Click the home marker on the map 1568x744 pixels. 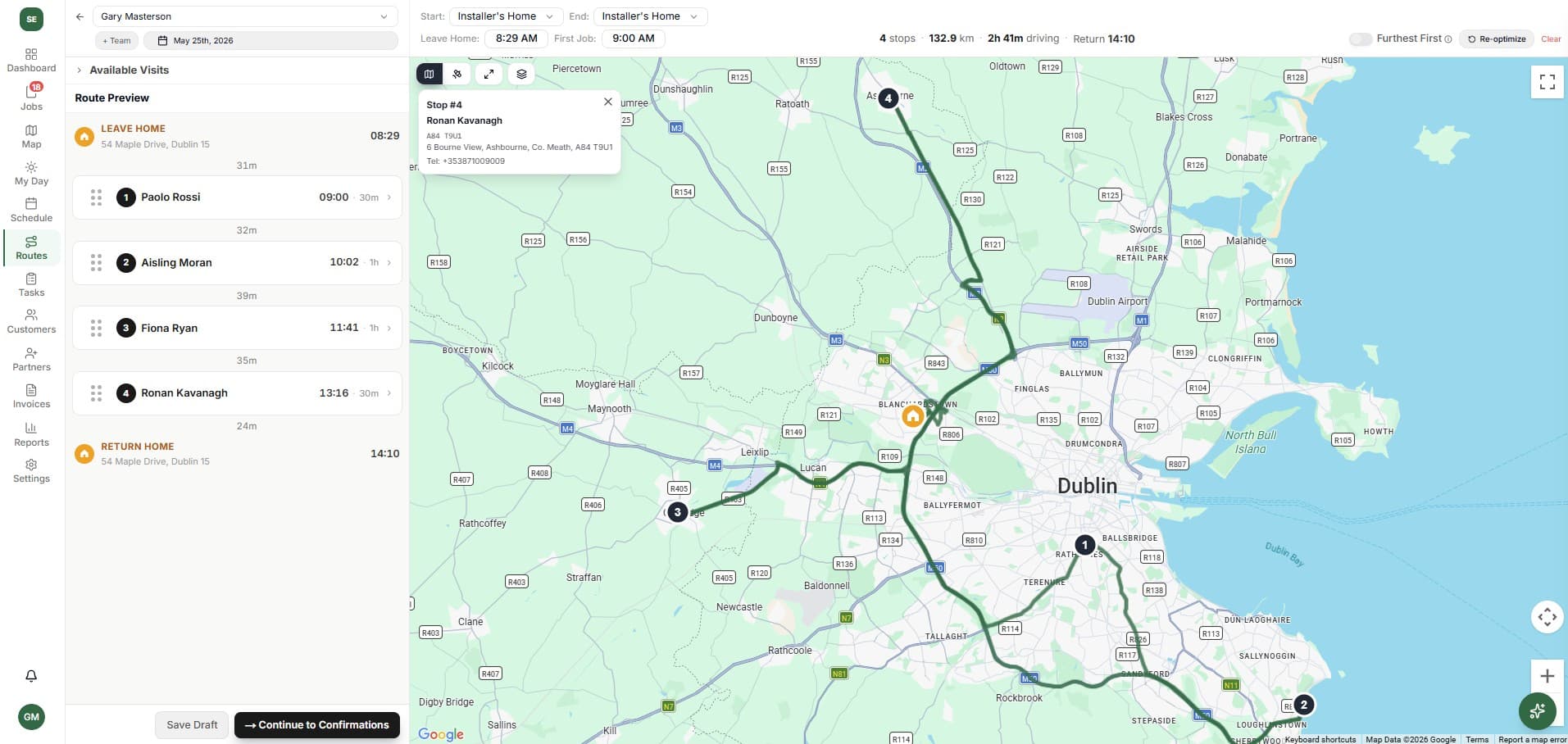[x=912, y=416]
